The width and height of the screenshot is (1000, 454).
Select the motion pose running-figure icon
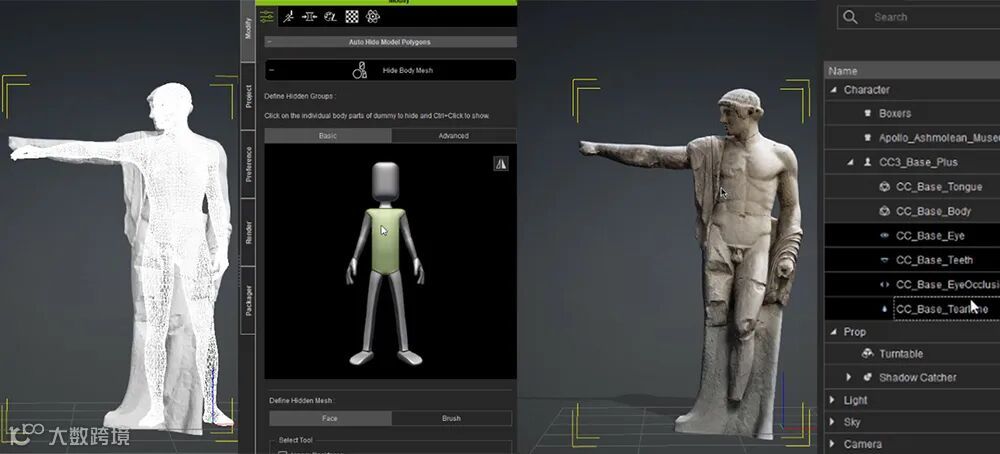[x=288, y=17]
